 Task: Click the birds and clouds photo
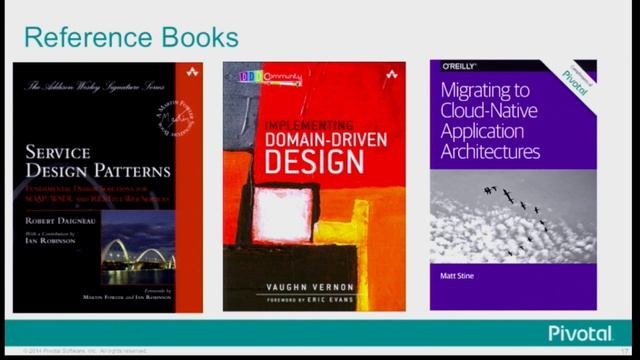coord(513,216)
